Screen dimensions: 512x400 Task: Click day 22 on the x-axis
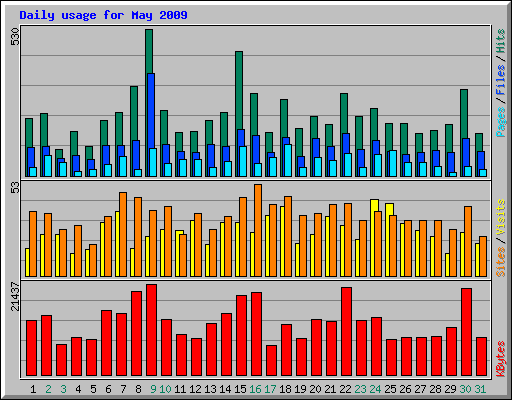tap(345, 389)
